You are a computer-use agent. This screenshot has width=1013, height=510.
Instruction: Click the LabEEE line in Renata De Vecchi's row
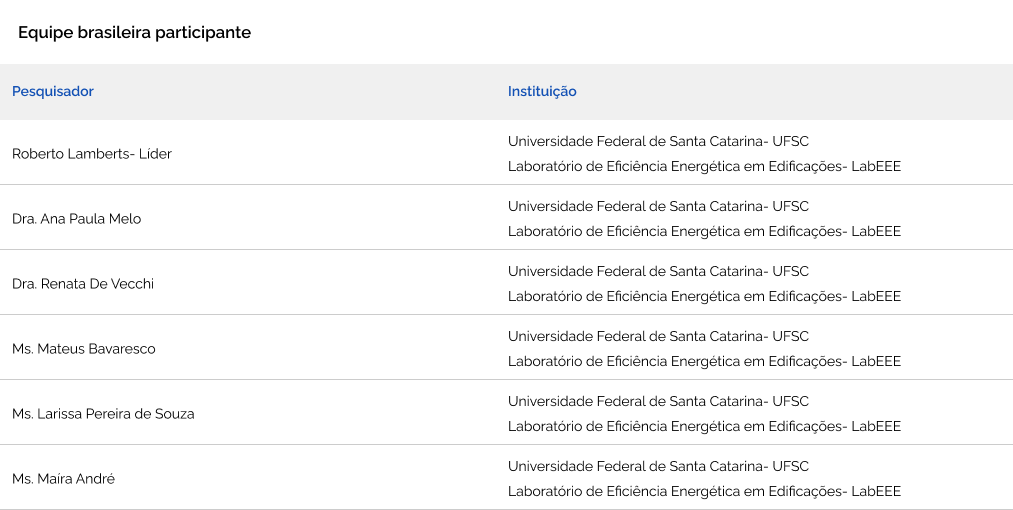(704, 297)
